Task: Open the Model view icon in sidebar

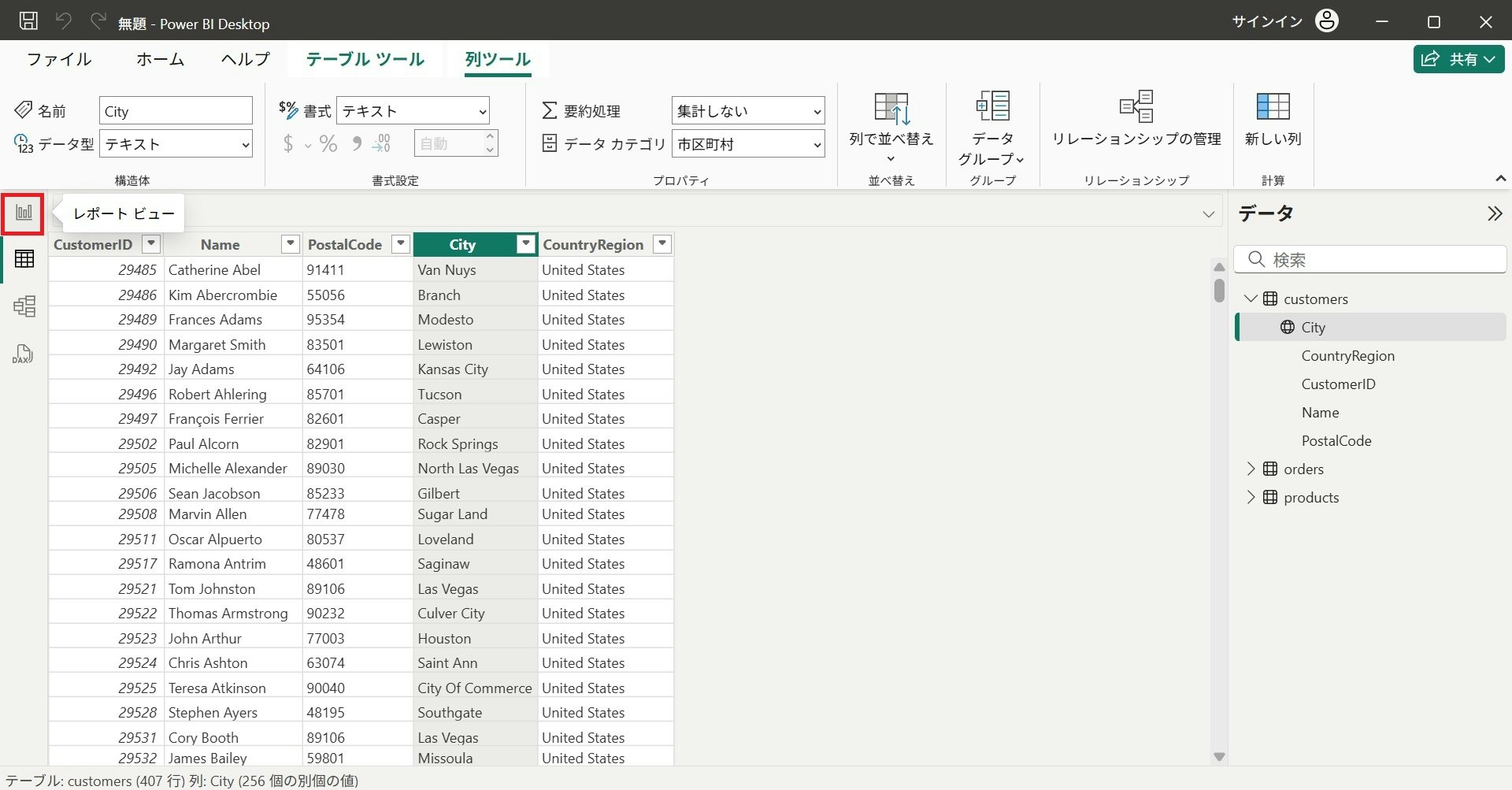Action: tap(24, 306)
